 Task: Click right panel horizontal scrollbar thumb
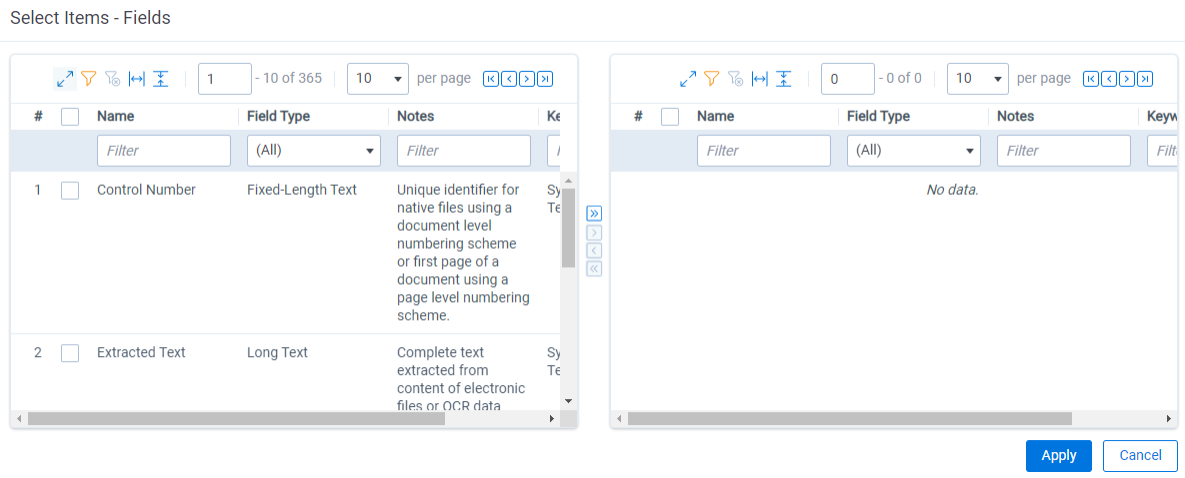click(849, 418)
